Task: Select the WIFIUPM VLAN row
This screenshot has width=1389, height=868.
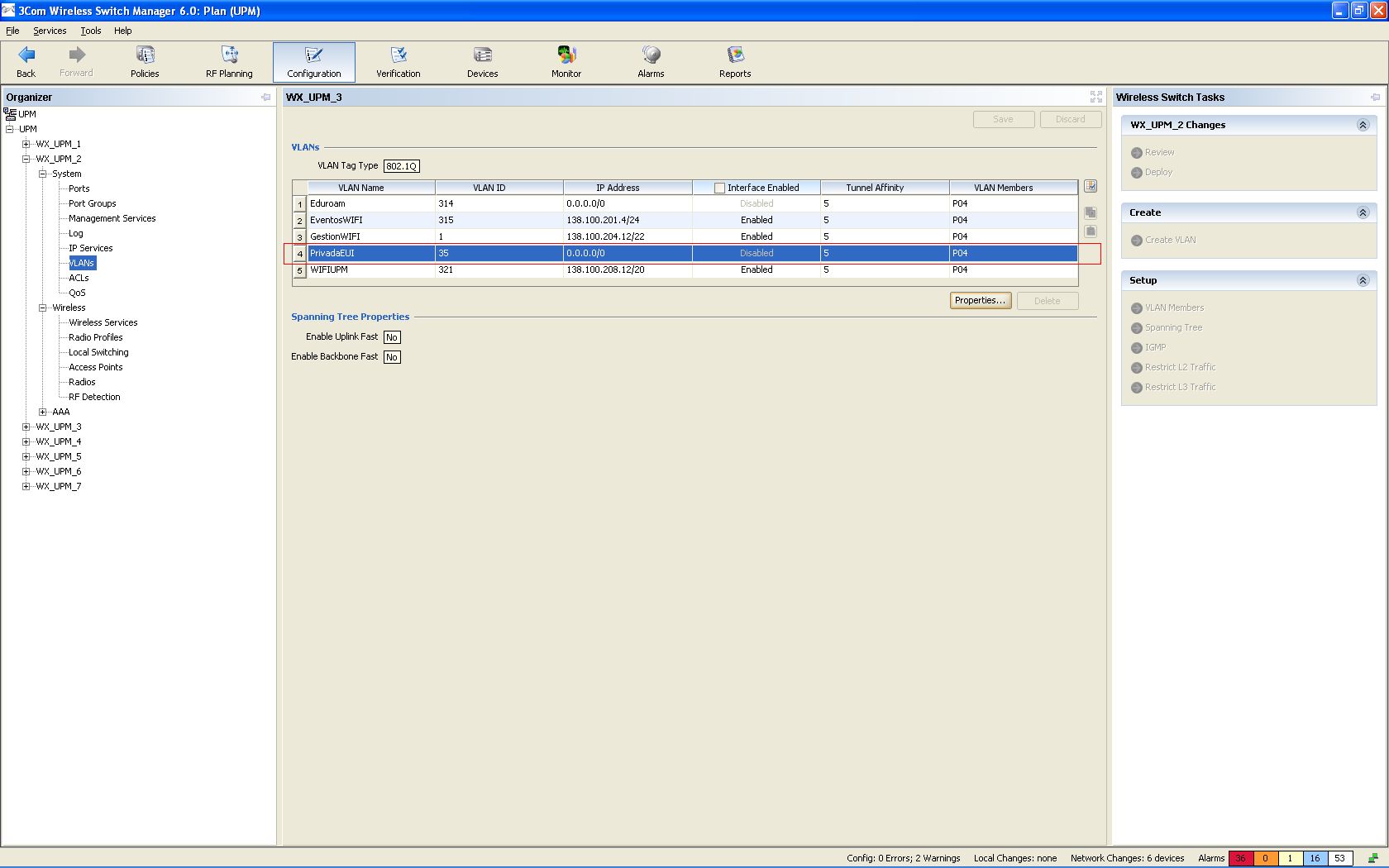Action: click(x=685, y=269)
